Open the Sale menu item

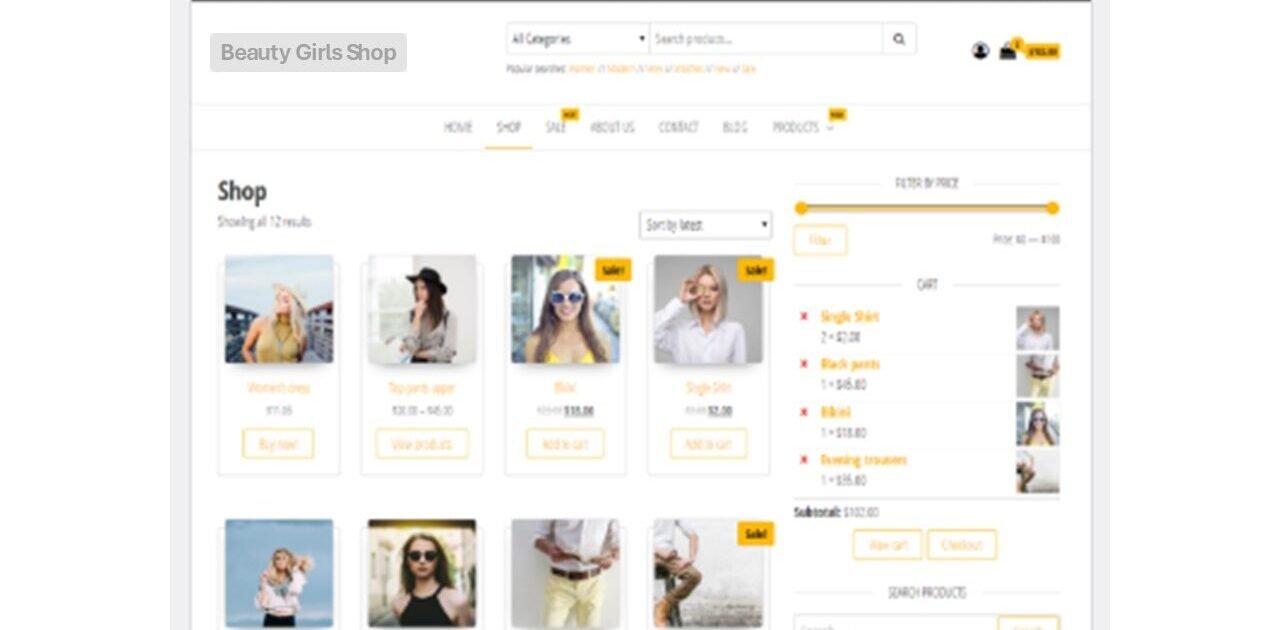(556, 127)
